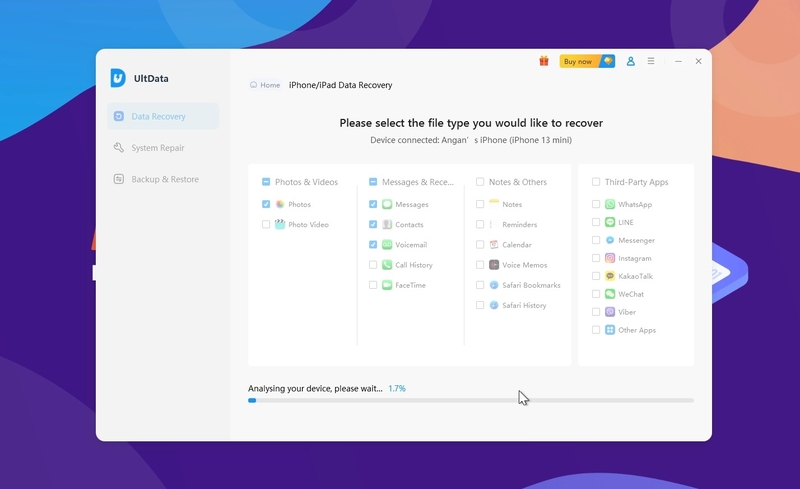Check the KakaoTalk checkbox

click(x=596, y=276)
